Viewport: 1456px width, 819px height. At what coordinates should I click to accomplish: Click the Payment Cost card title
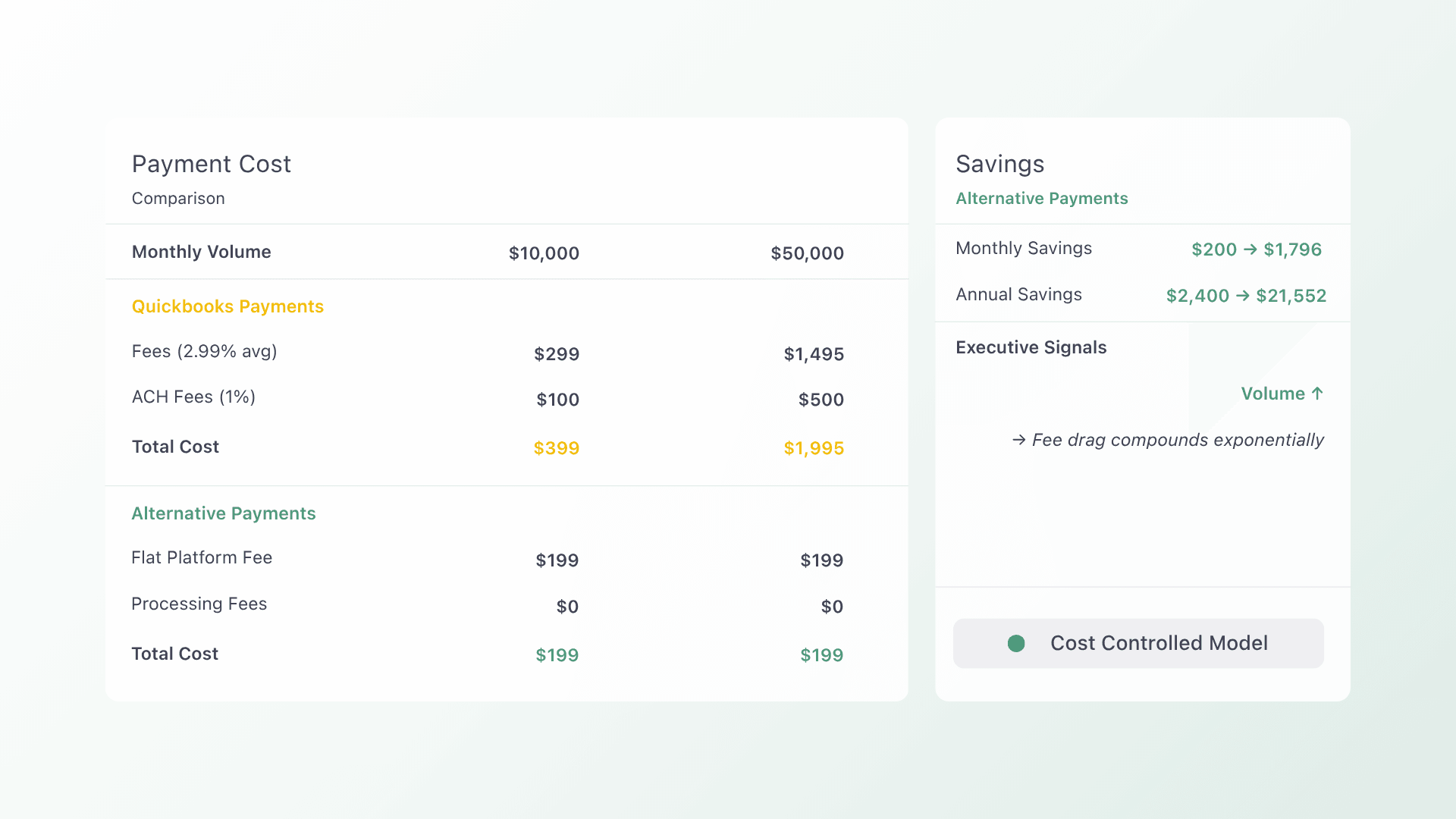point(211,164)
